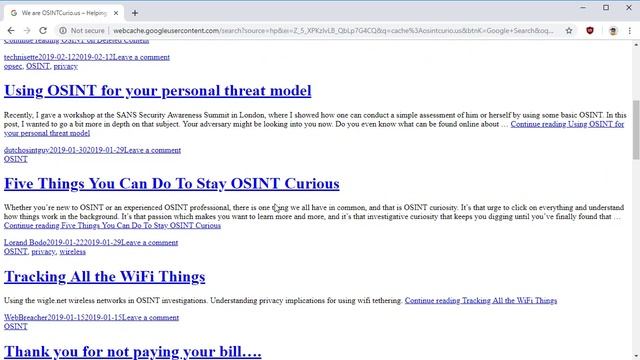This screenshot has height=360, width=640.
Task: Open author link Lorand Bodo
Action: point(25,242)
